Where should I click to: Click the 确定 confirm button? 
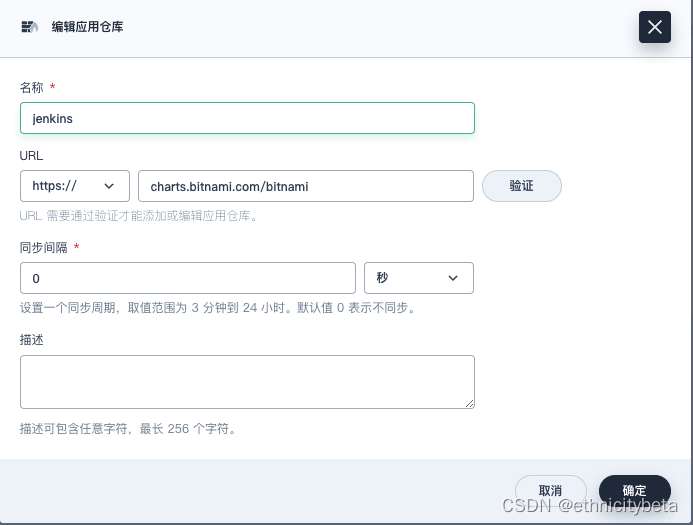(635, 491)
